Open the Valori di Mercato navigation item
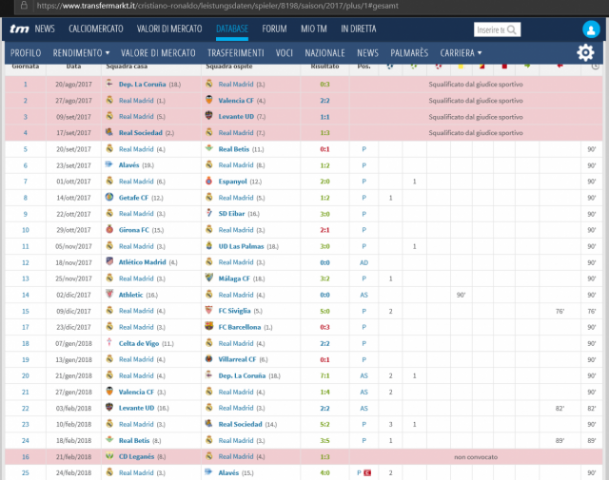The width and height of the screenshot is (609, 480). (169, 29)
